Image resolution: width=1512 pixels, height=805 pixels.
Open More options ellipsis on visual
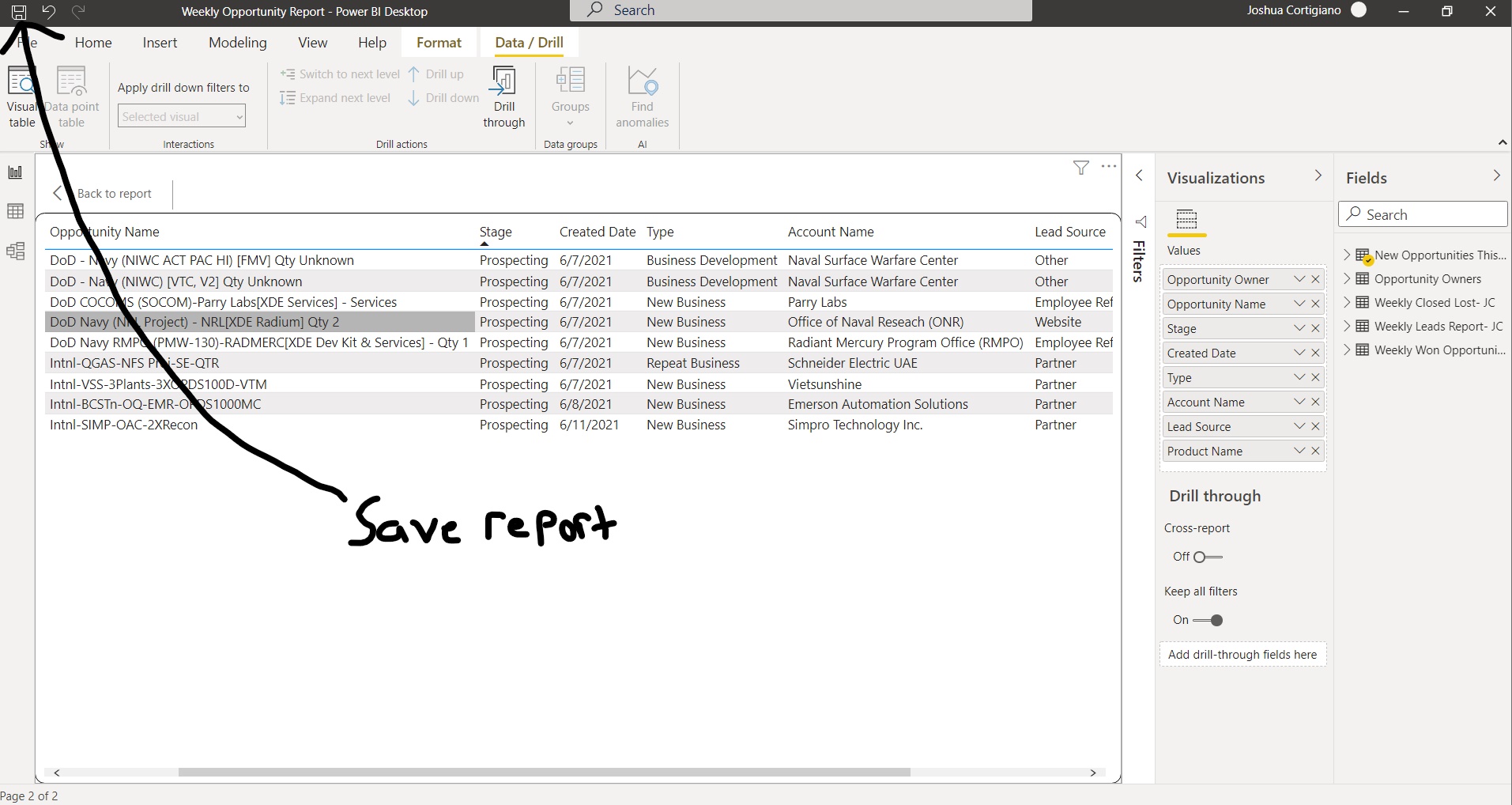pyautogui.click(x=1109, y=166)
